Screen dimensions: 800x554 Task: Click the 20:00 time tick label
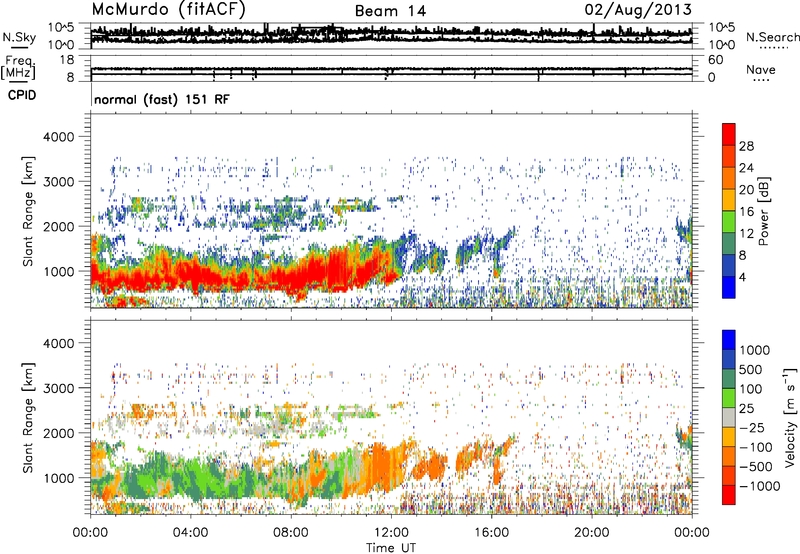(591, 533)
